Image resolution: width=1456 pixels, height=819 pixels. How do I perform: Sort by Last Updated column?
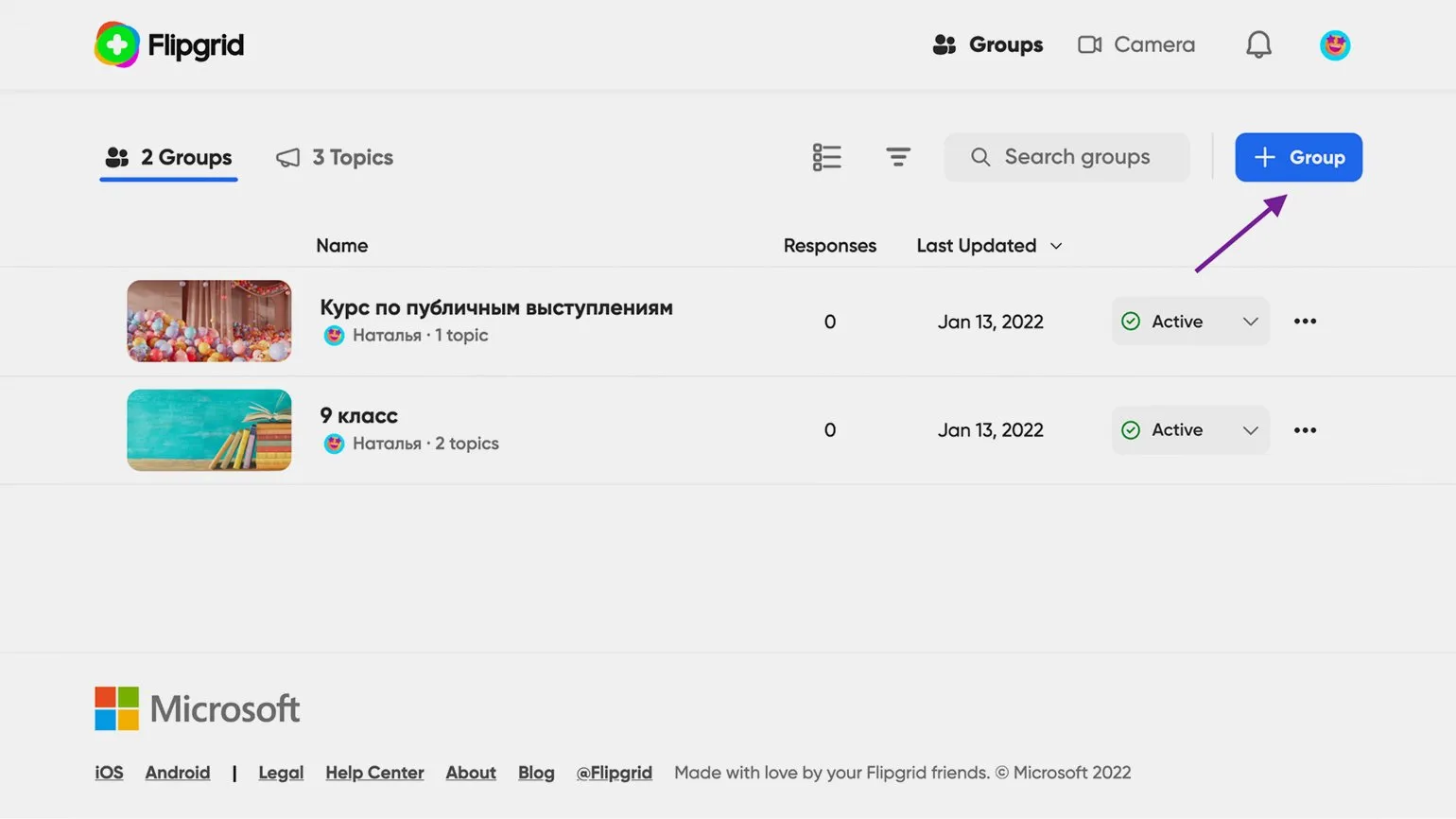click(988, 246)
